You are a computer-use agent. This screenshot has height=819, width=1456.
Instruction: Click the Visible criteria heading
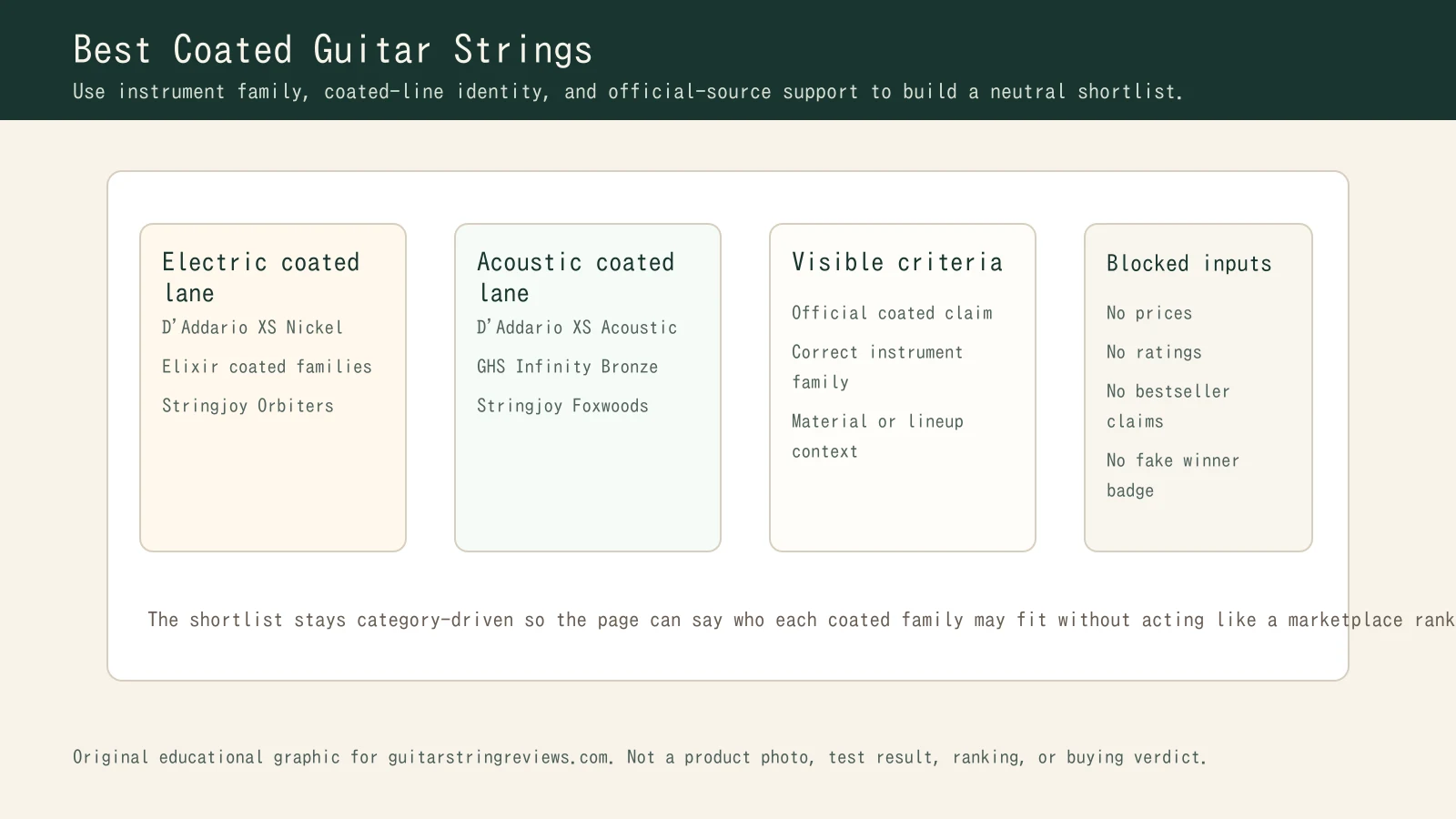897,262
